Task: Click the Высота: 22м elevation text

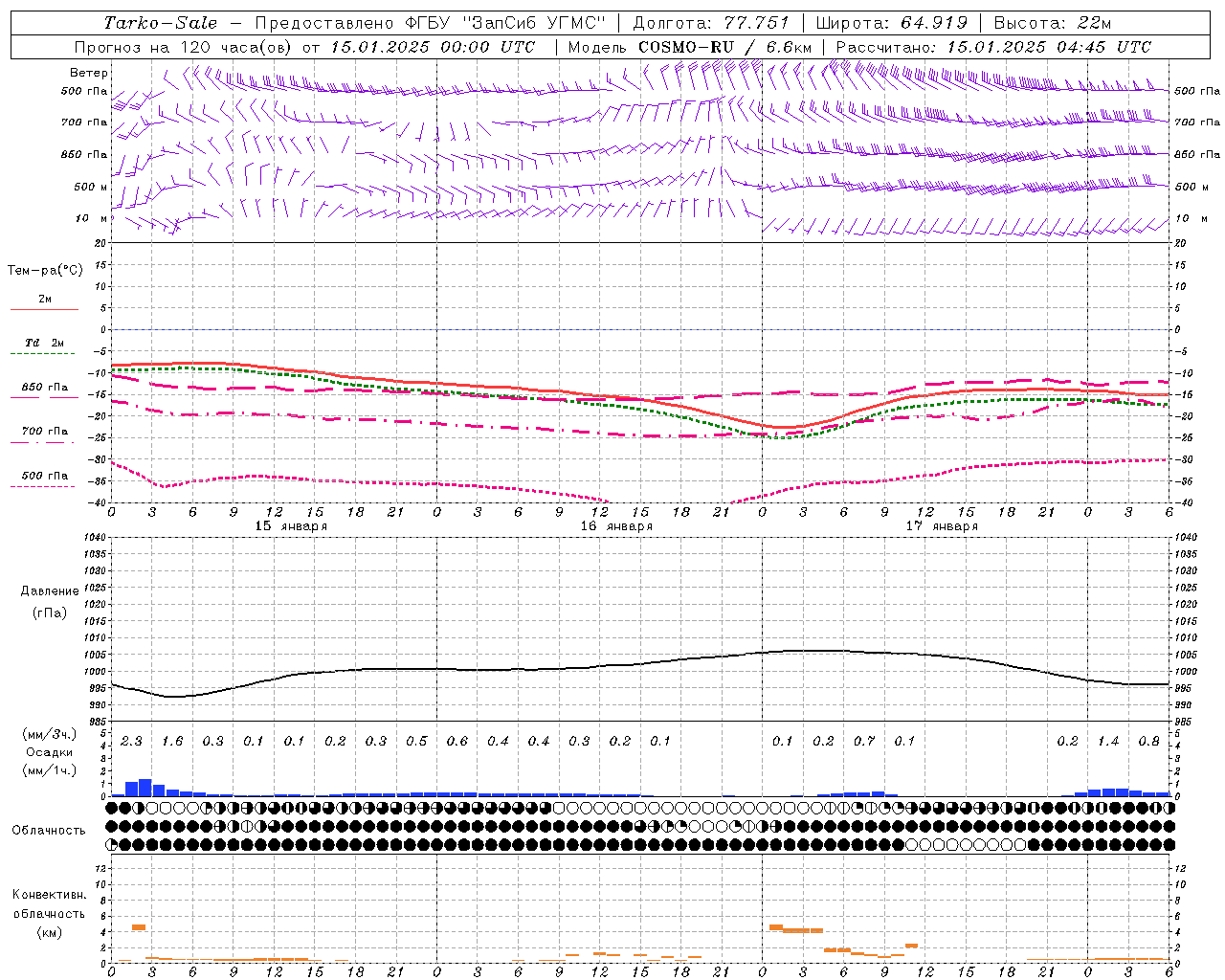Action: click(1053, 23)
